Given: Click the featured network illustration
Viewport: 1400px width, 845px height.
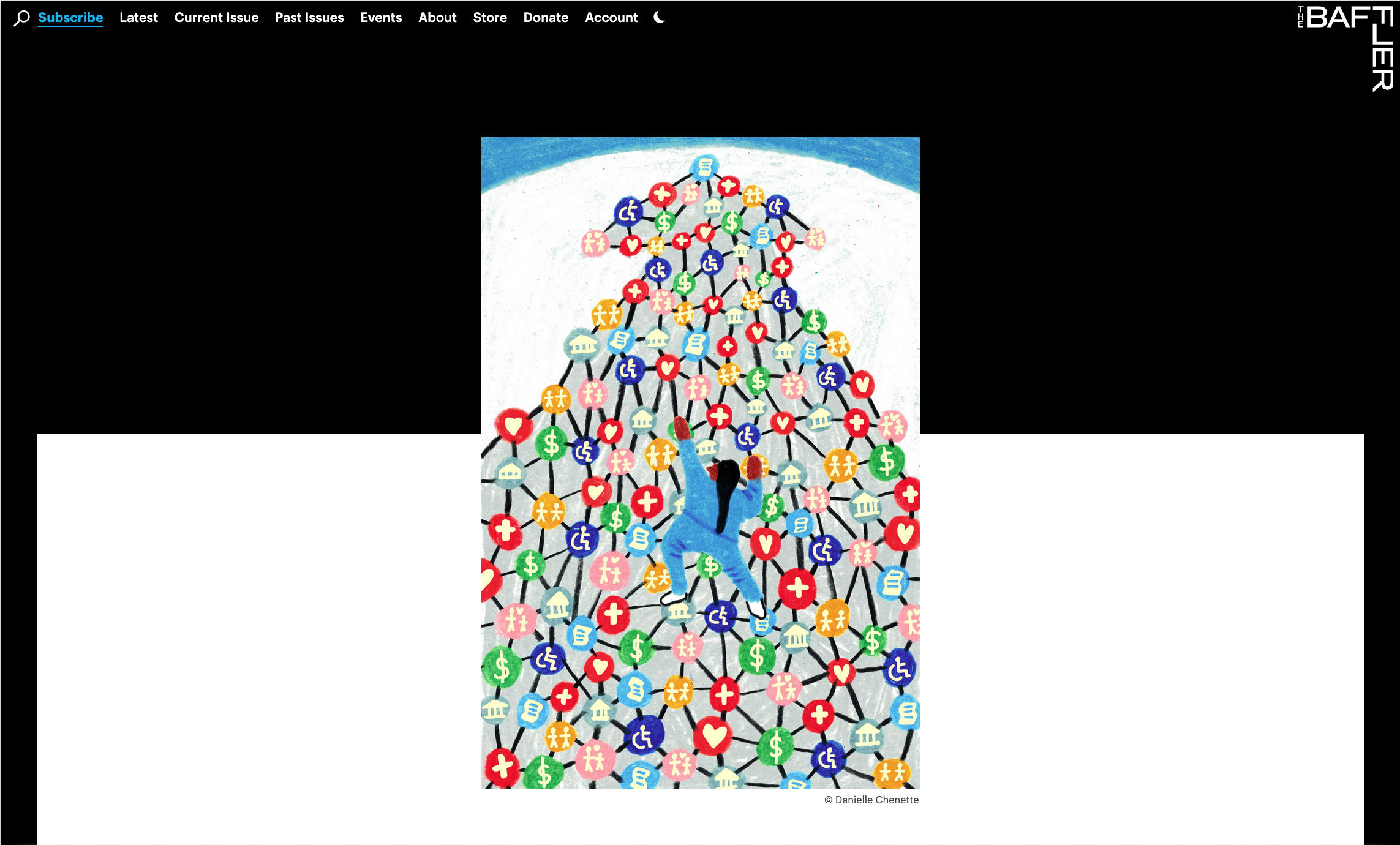Looking at the screenshot, I should pyautogui.click(x=700, y=462).
